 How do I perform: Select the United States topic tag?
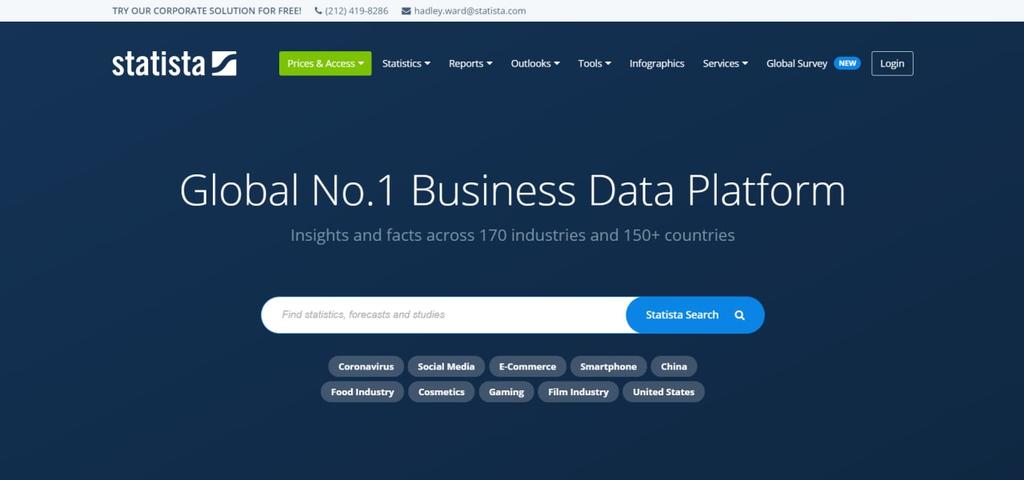click(664, 392)
